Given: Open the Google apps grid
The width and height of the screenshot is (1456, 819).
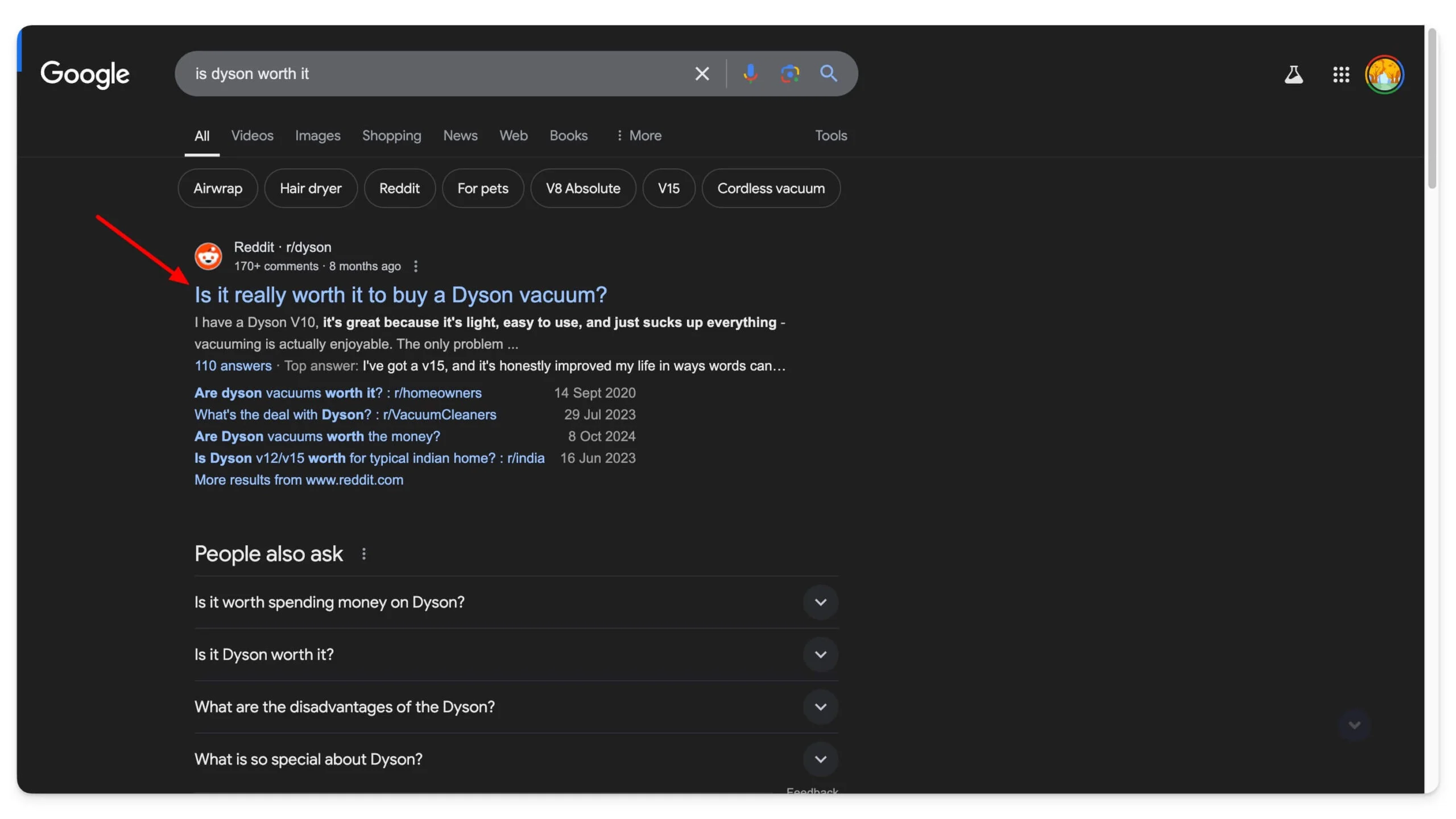Looking at the screenshot, I should (x=1341, y=75).
